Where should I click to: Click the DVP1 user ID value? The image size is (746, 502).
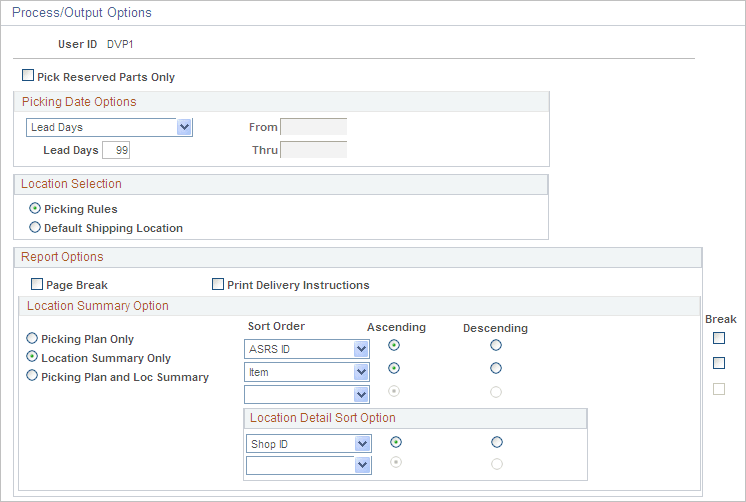coord(120,44)
